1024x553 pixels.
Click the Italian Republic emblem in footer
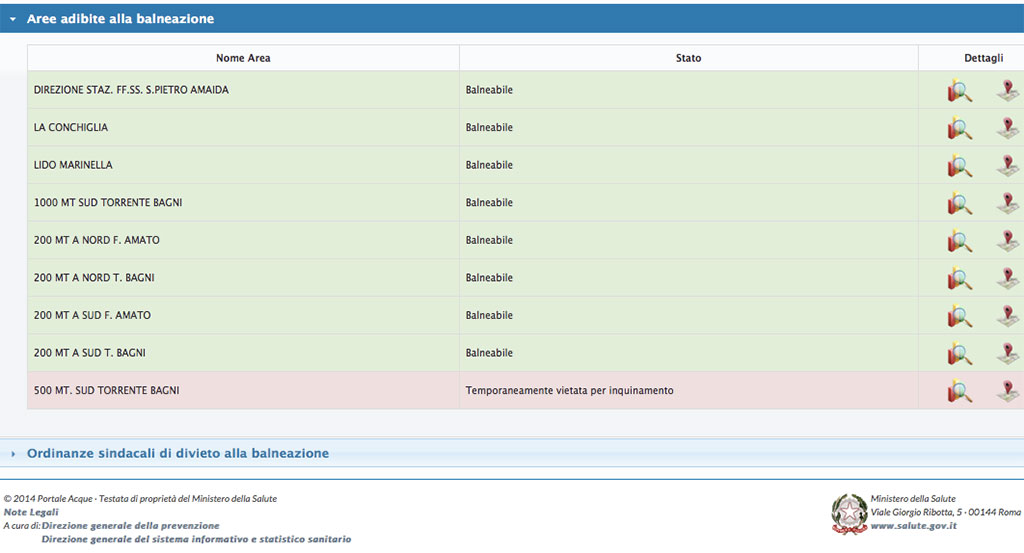pos(849,514)
